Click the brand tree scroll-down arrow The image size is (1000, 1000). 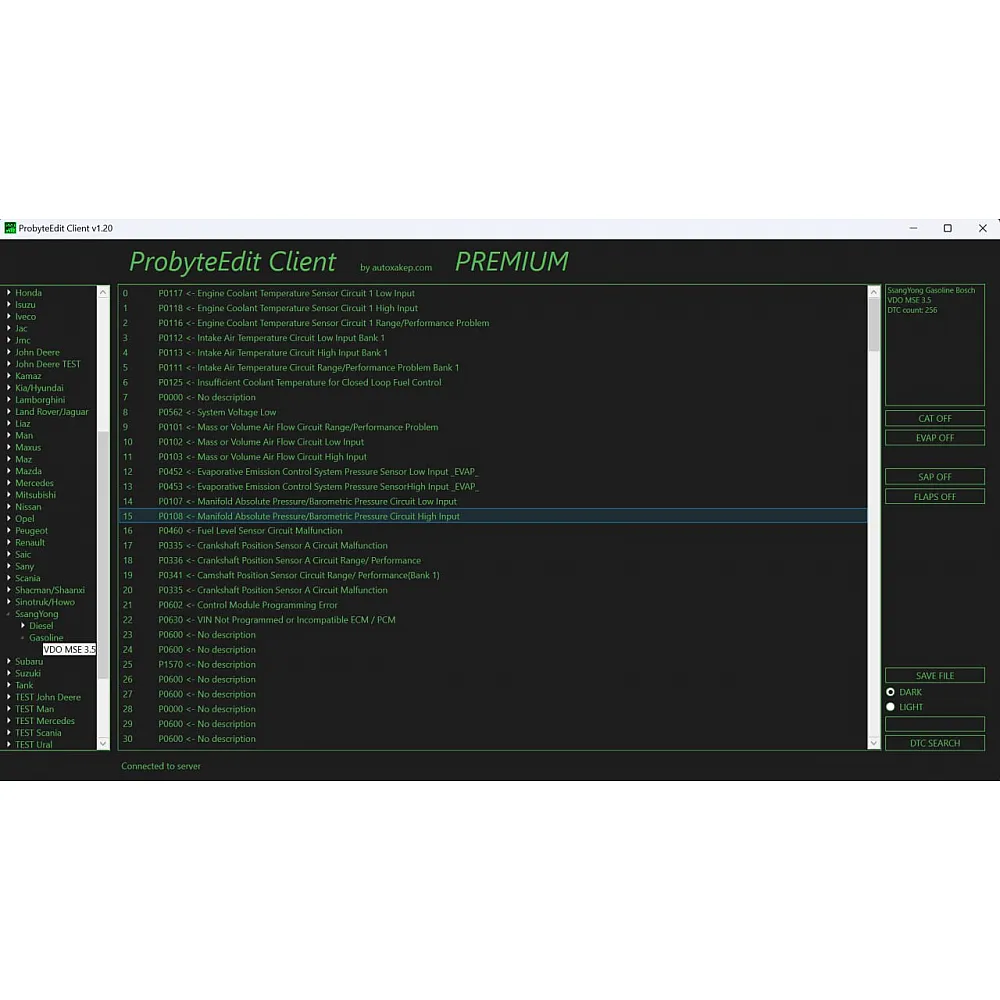click(x=103, y=743)
